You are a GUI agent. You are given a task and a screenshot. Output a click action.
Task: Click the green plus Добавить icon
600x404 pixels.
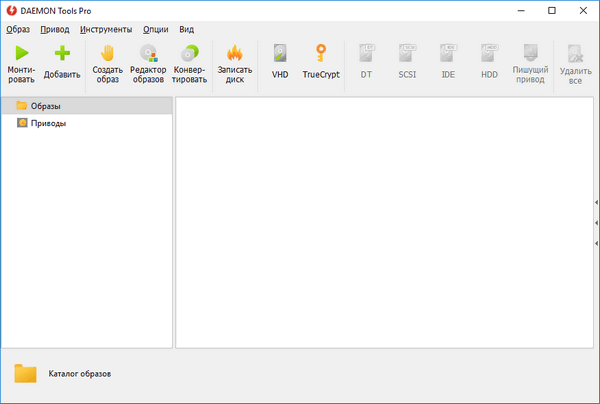(x=62, y=53)
